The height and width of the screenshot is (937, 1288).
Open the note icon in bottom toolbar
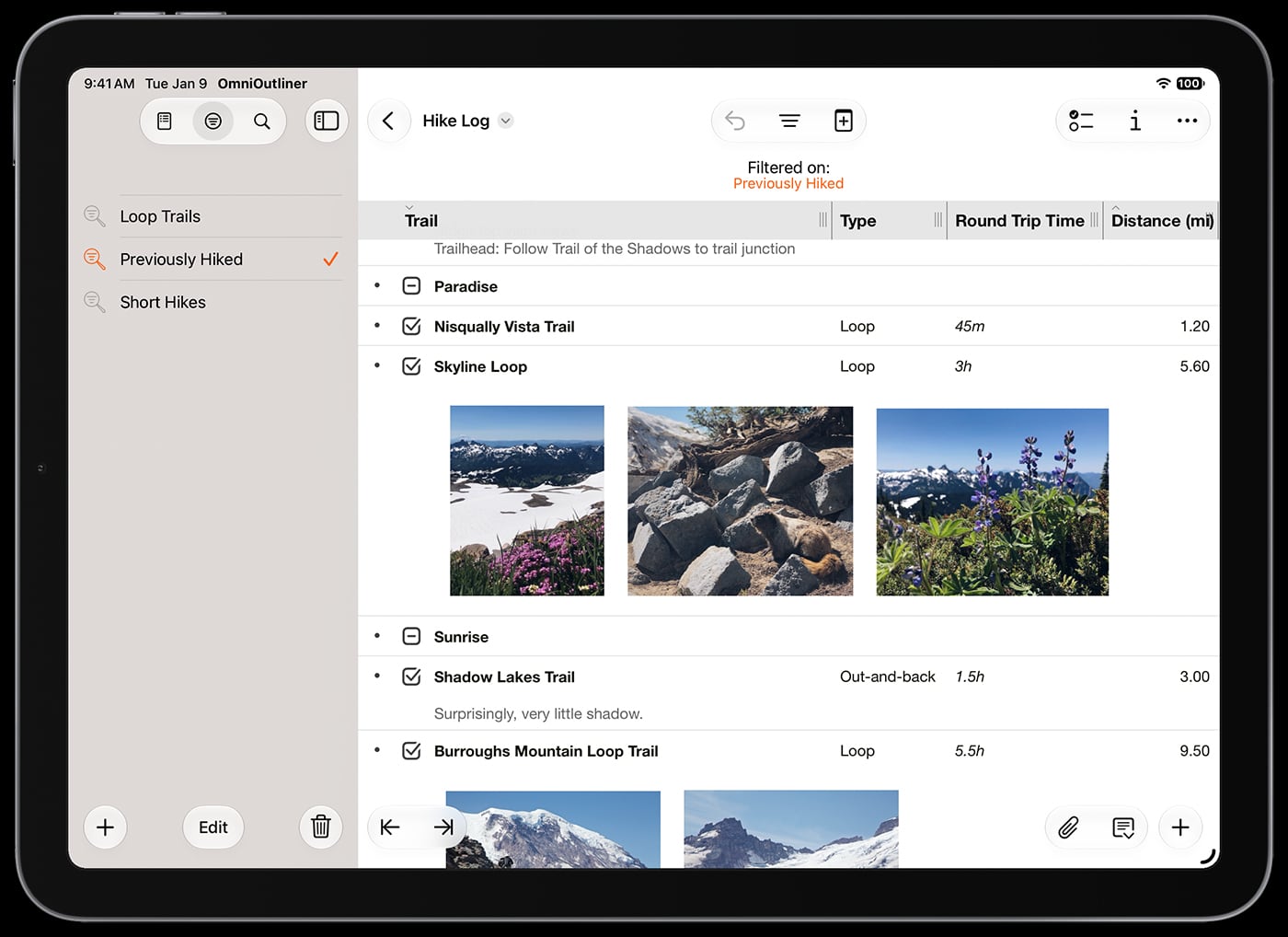1123,827
